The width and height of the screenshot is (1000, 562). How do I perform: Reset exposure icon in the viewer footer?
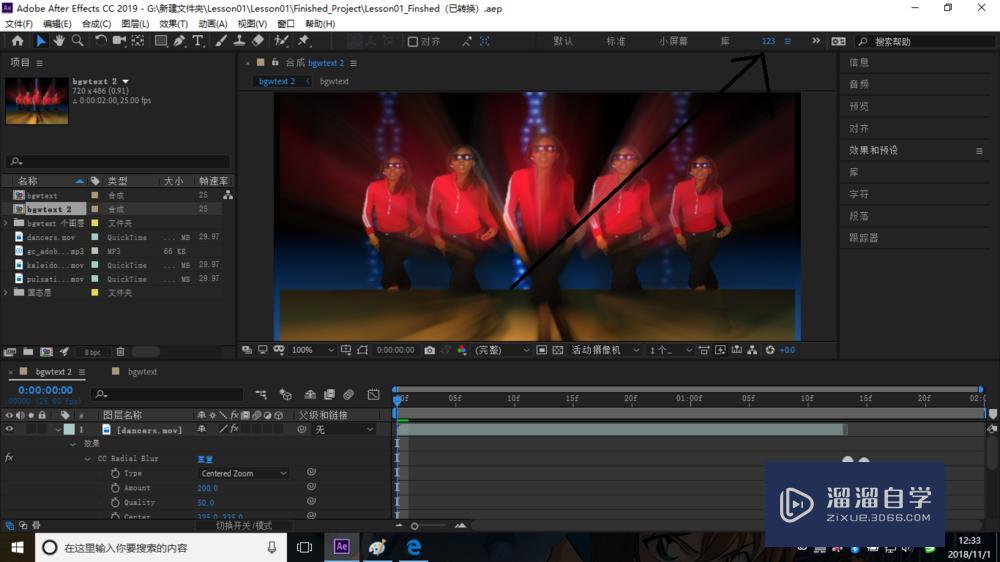point(770,350)
